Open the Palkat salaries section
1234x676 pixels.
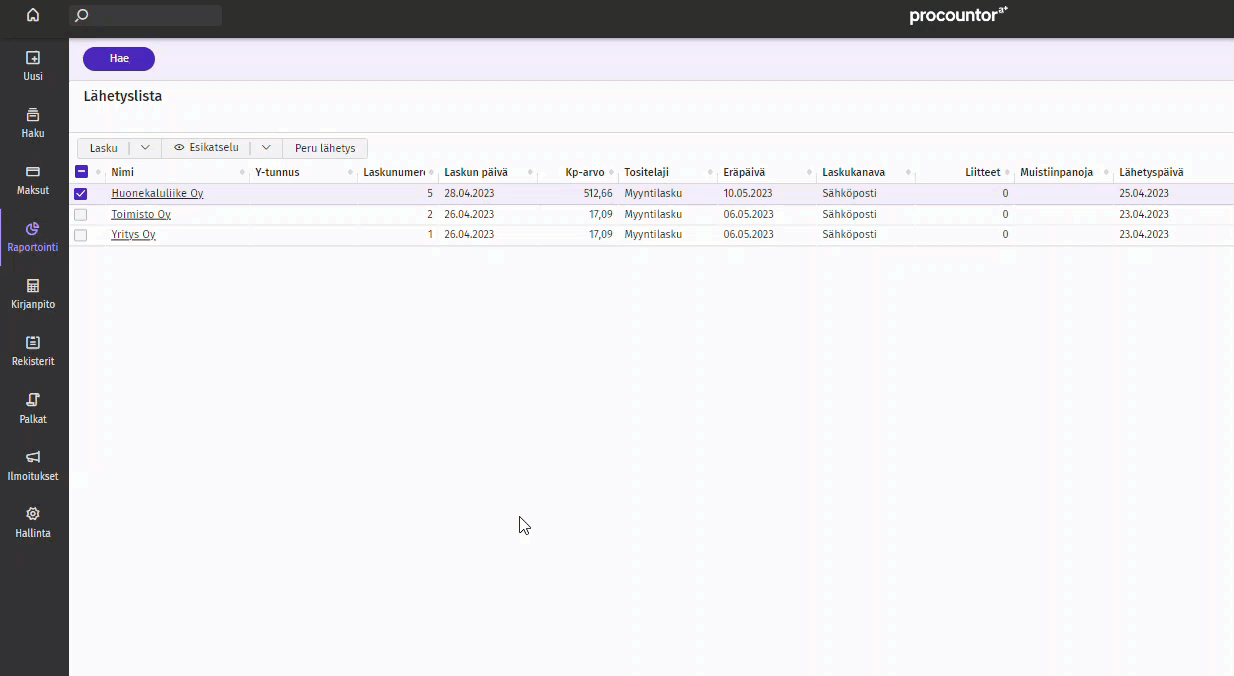coord(33,408)
